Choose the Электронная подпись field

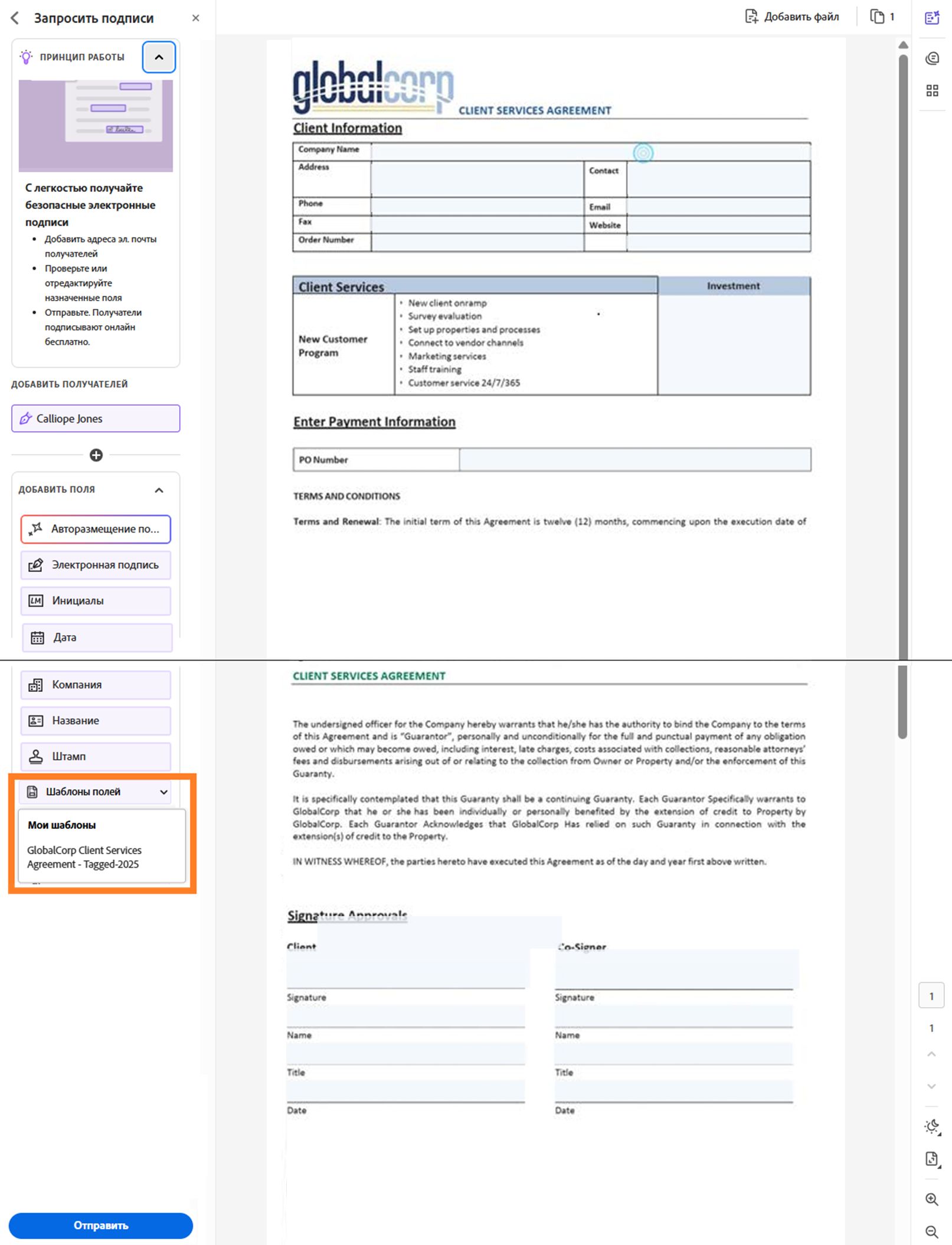(96, 565)
